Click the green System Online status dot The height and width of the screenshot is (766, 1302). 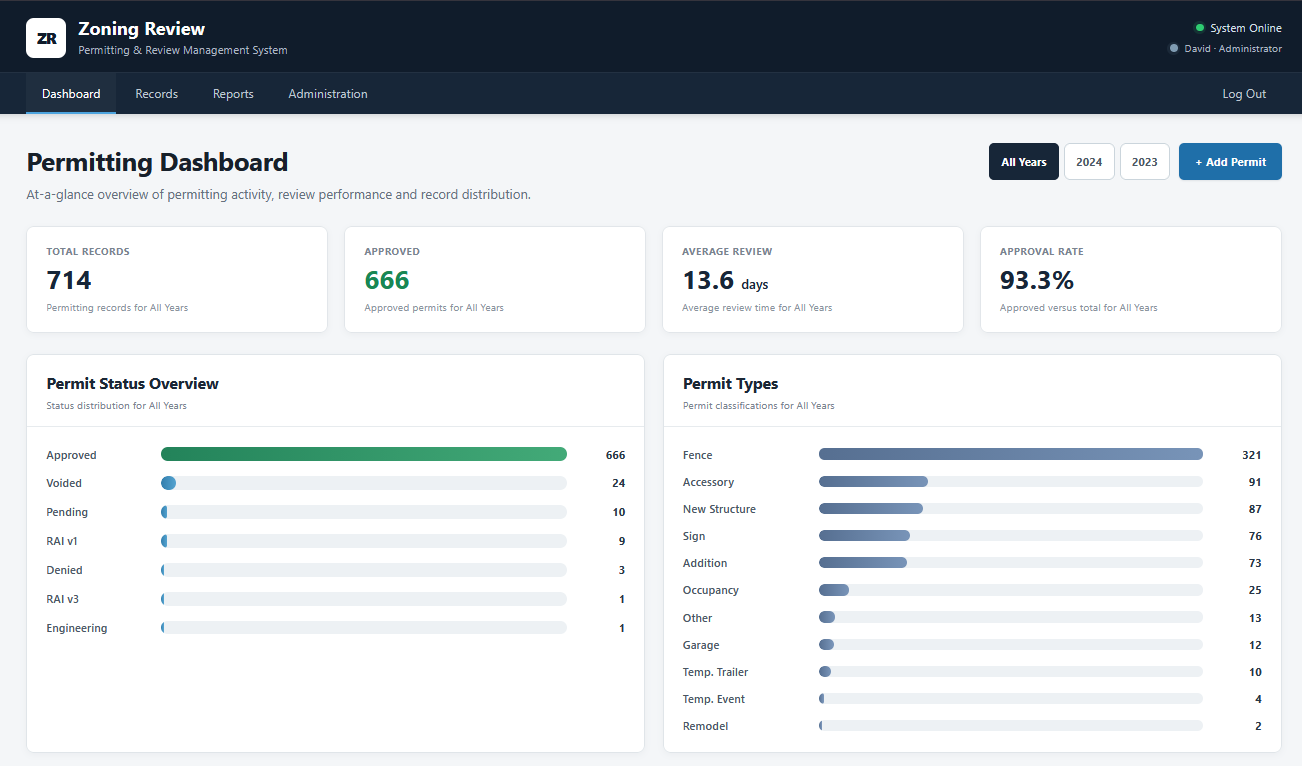pos(1199,28)
